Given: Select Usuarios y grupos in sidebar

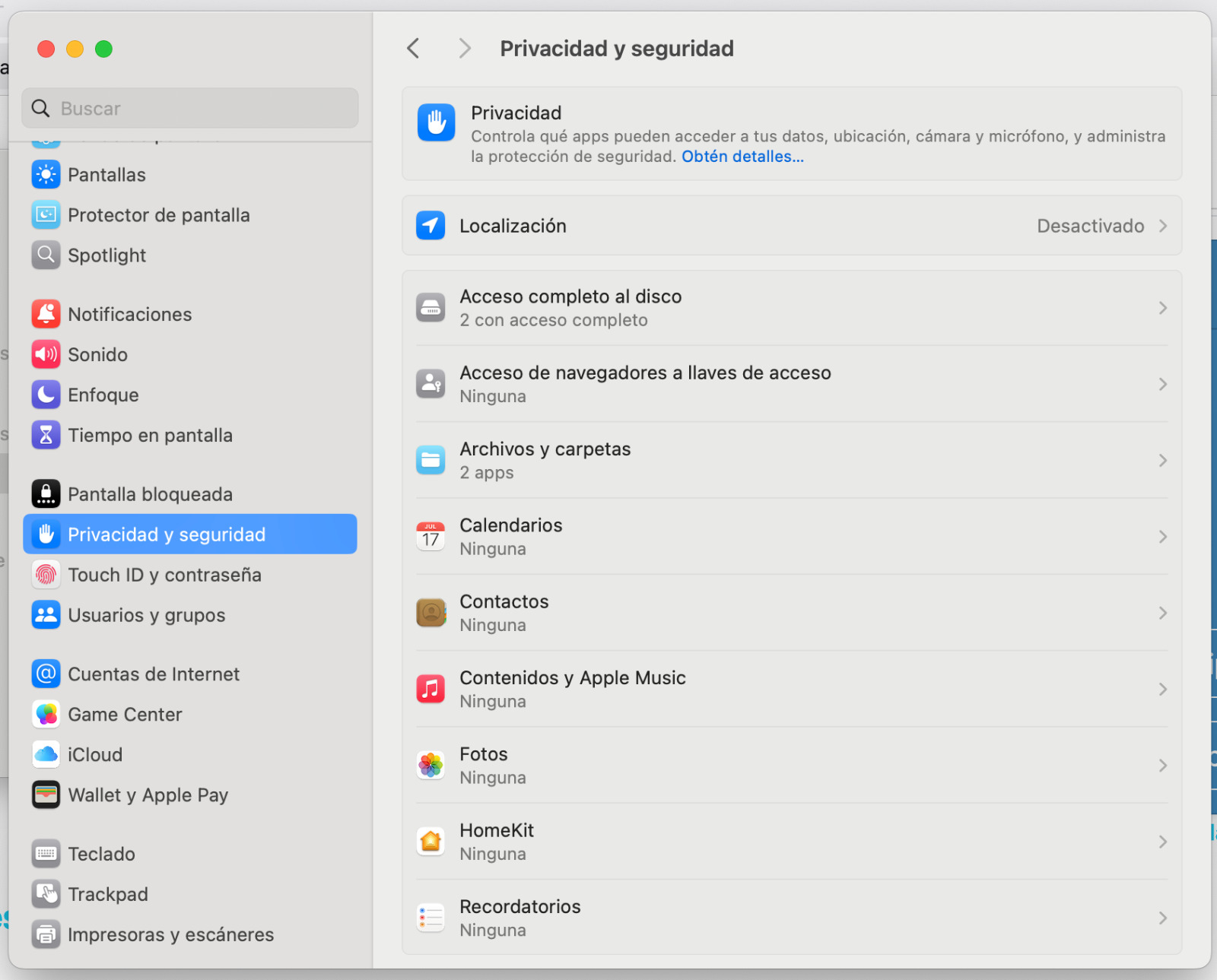Looking at the screenshot, I should point(146,615).
